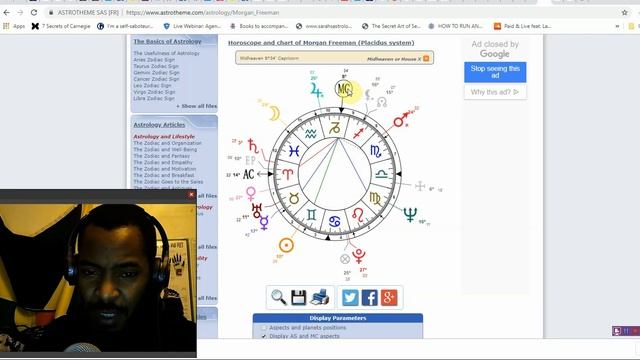This screenshot has width=640, height=360.
Task: Share the chart on Google Plus
Action: tap(389, 298)
